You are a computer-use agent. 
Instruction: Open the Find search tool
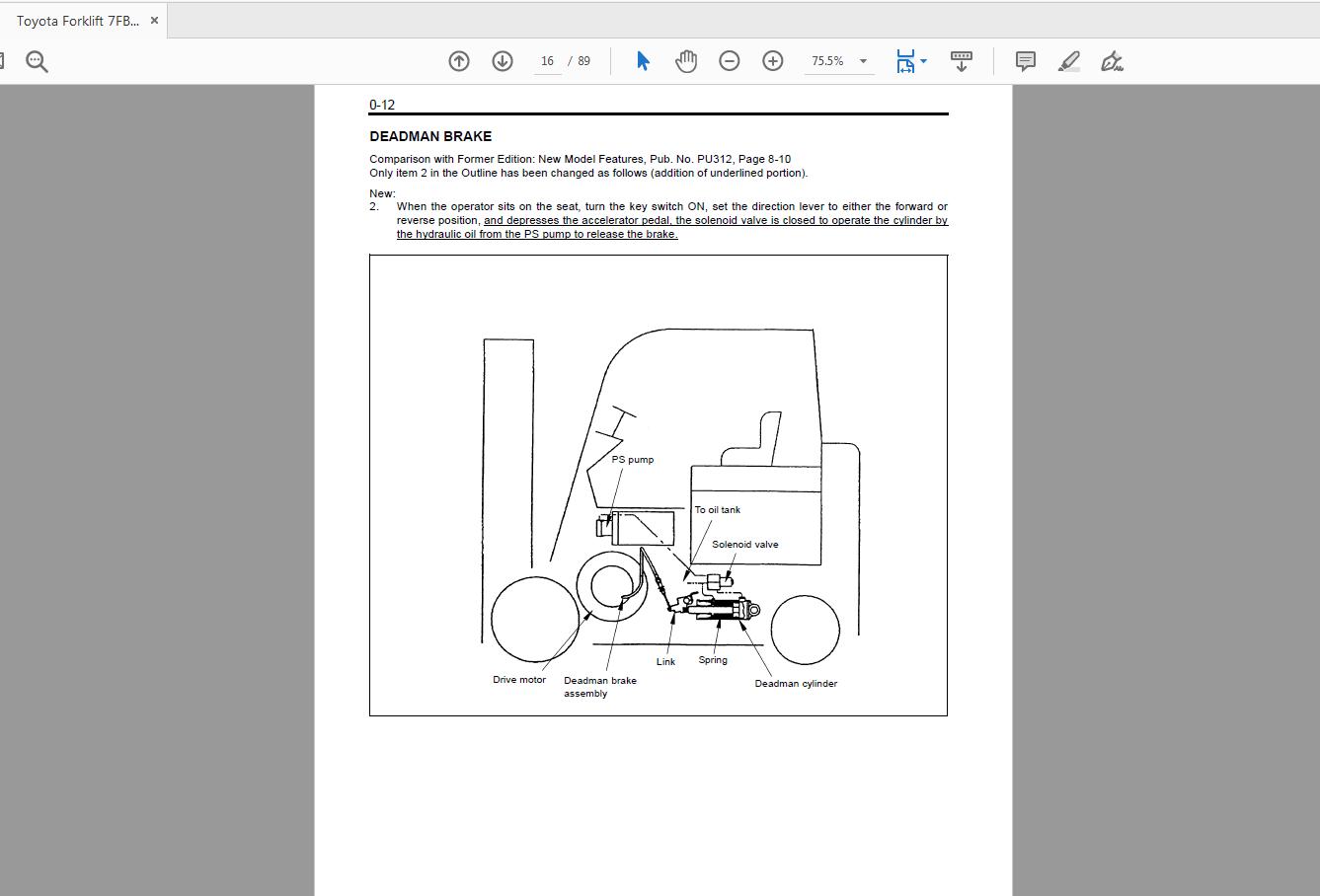[x=36, y=60]
